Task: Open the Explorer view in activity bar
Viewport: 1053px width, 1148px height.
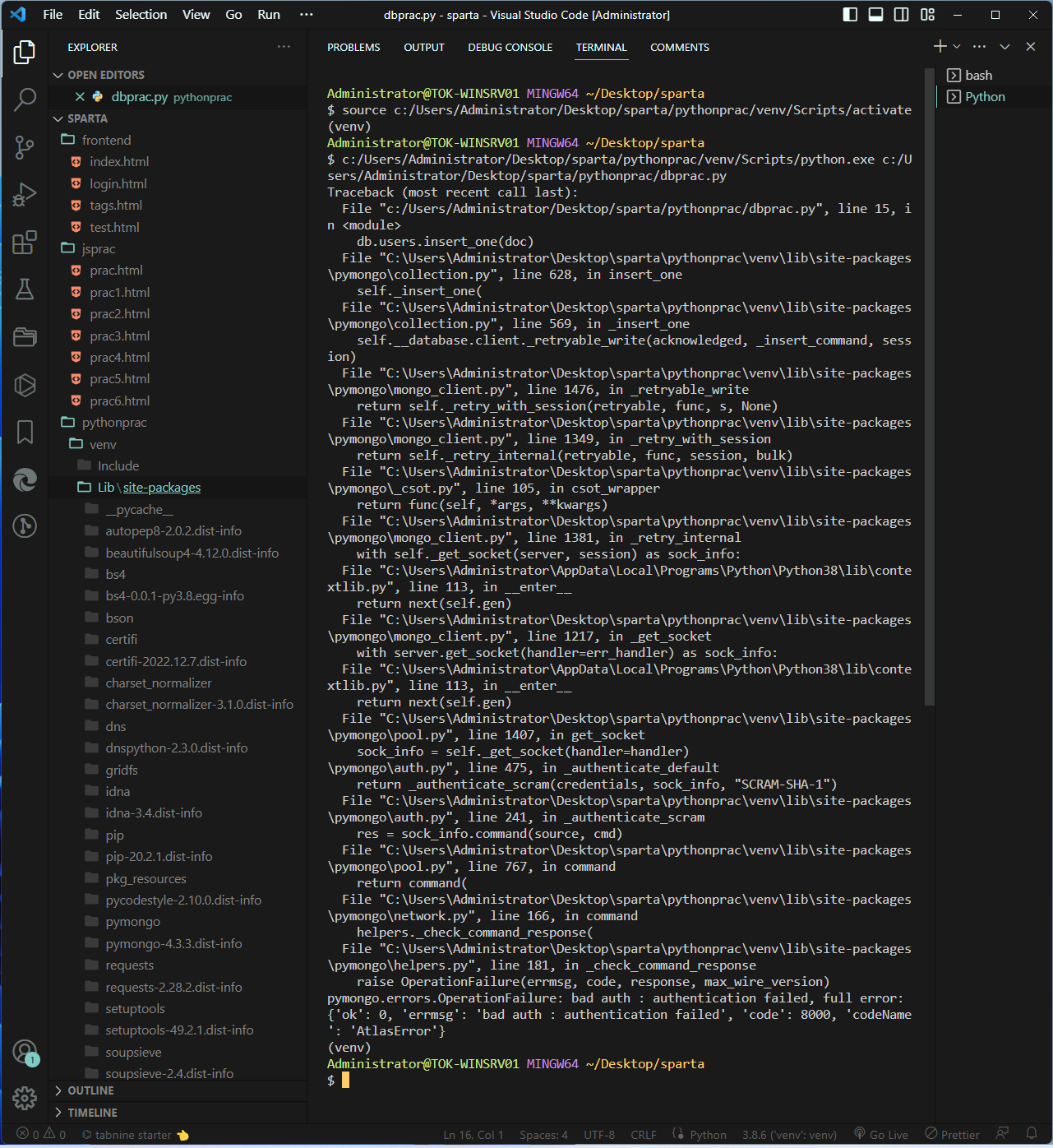Action: [x=25, y=53]
